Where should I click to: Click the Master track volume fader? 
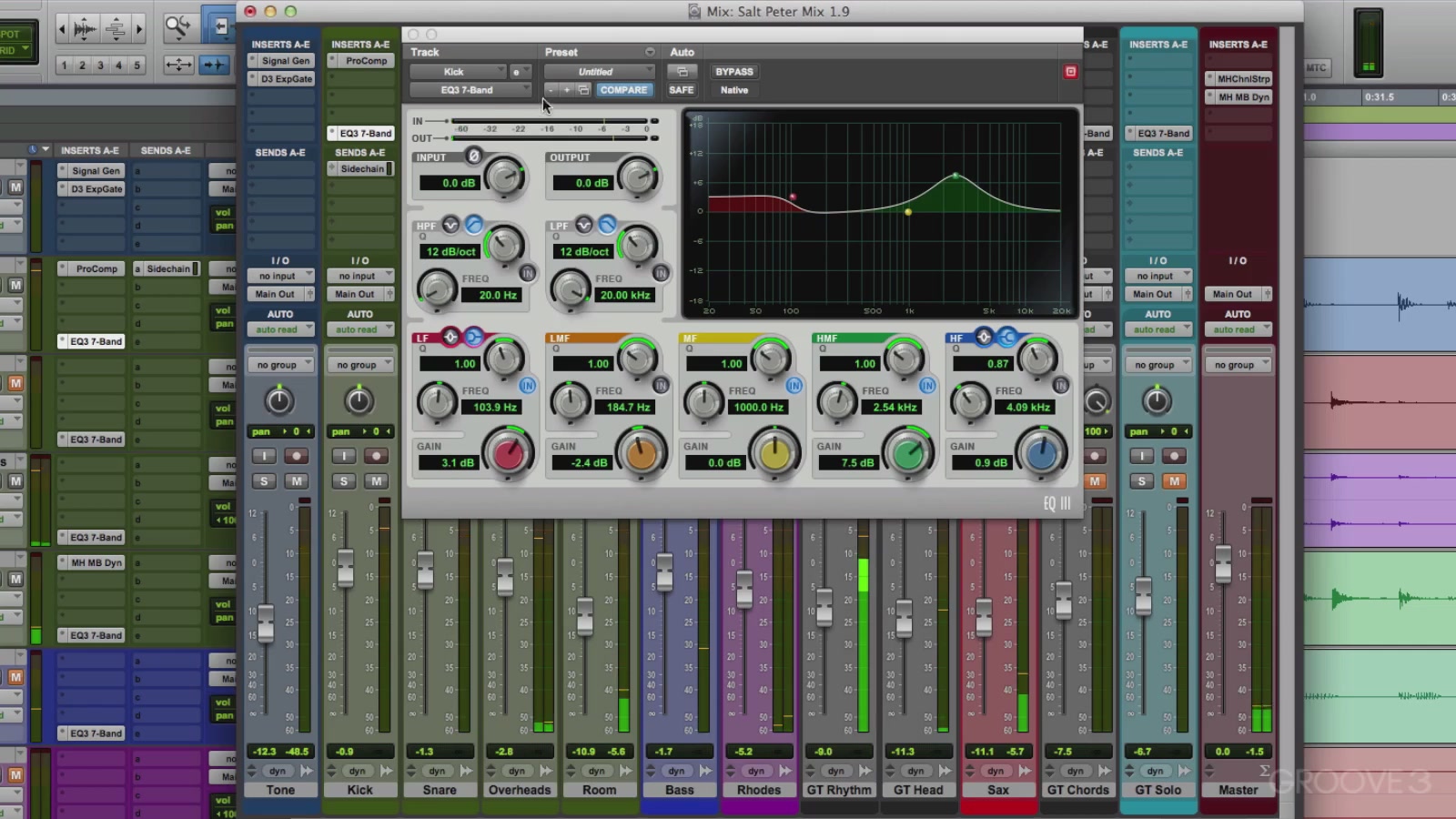coord(1223,564)
